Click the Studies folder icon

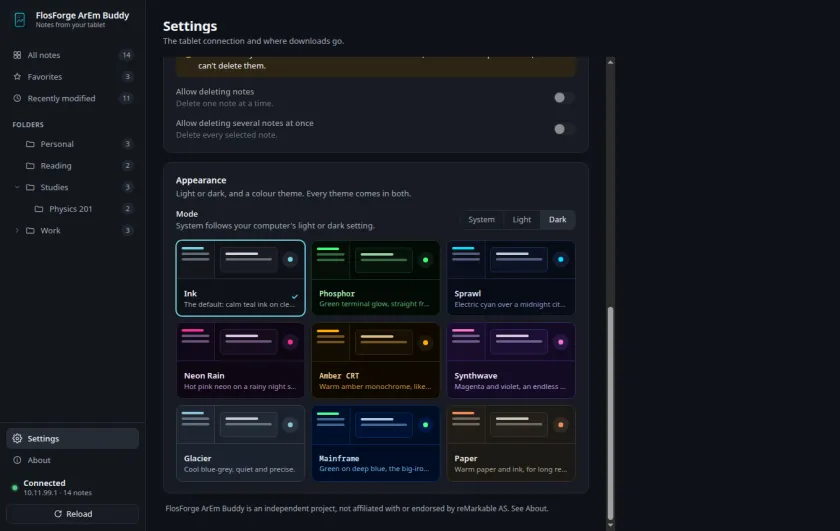31,188
